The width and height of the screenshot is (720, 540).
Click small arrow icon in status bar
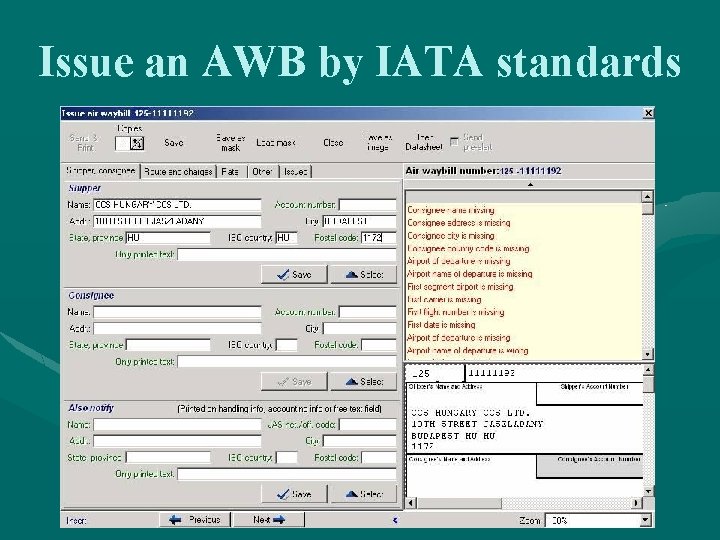coord(395,520)
